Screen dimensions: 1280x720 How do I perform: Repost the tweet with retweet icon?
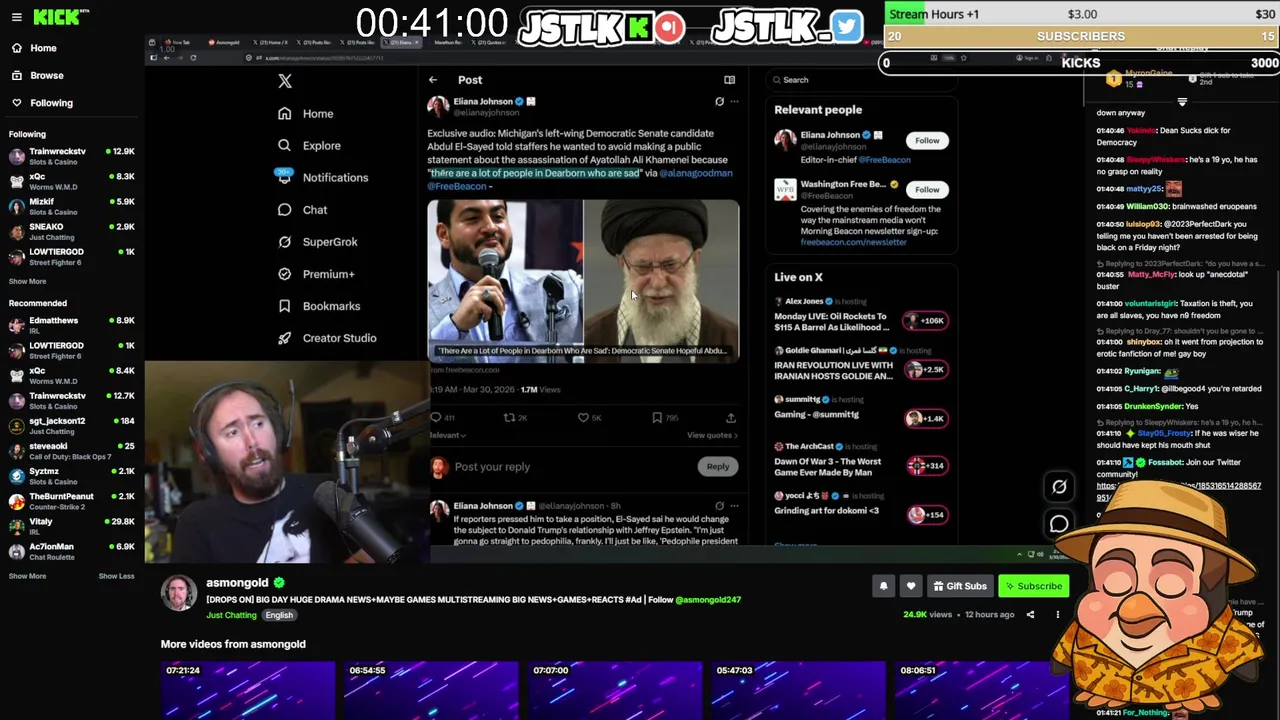(x=509, y=417)
